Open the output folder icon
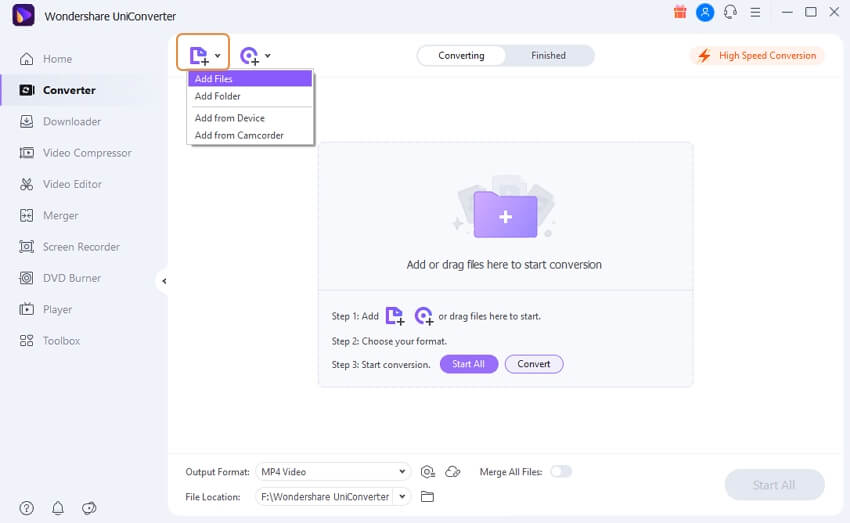 (427, 496)
